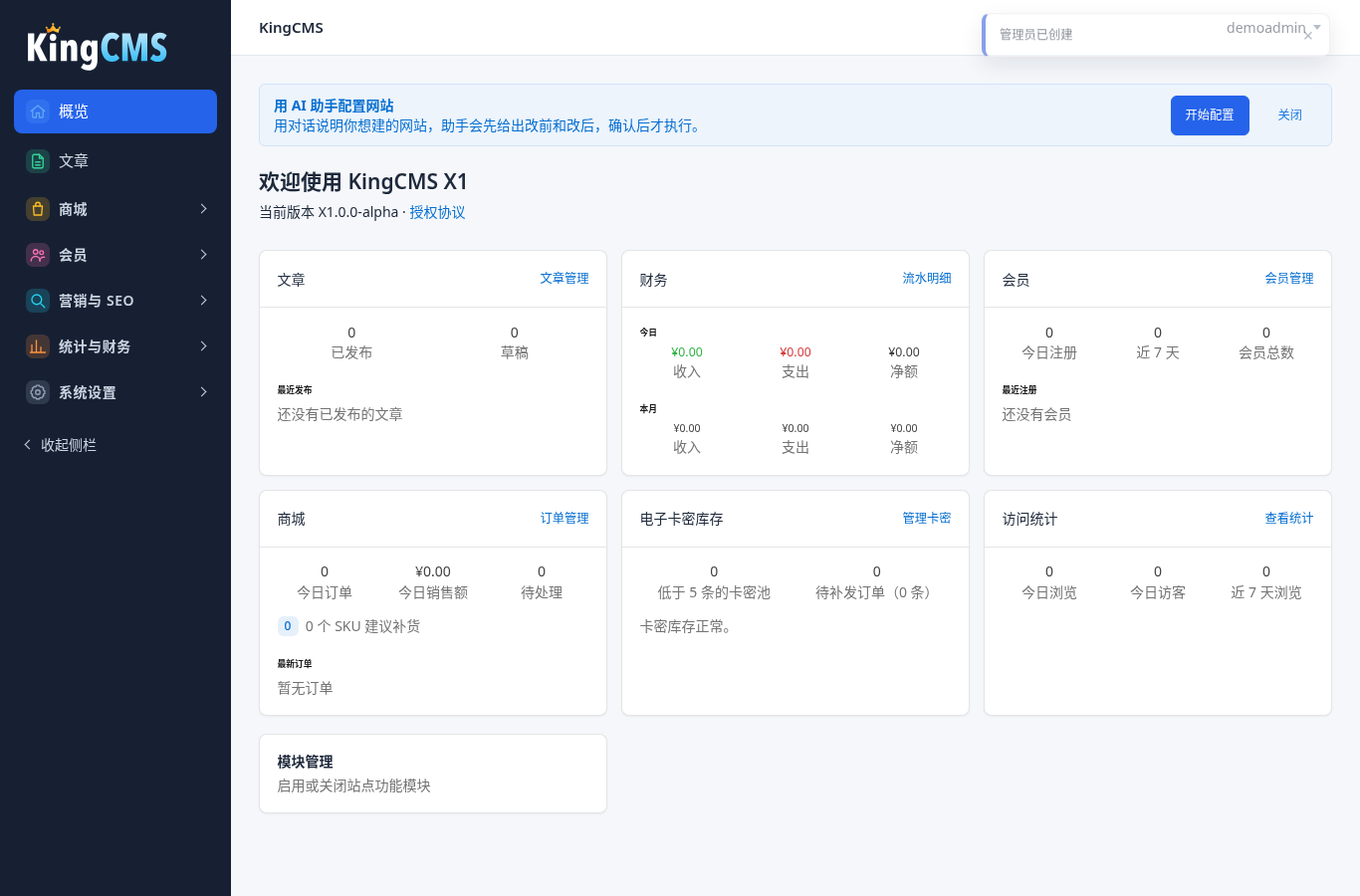
Task: Expand the 会员 submenu chevron
Action: click(x=203, y=255)
